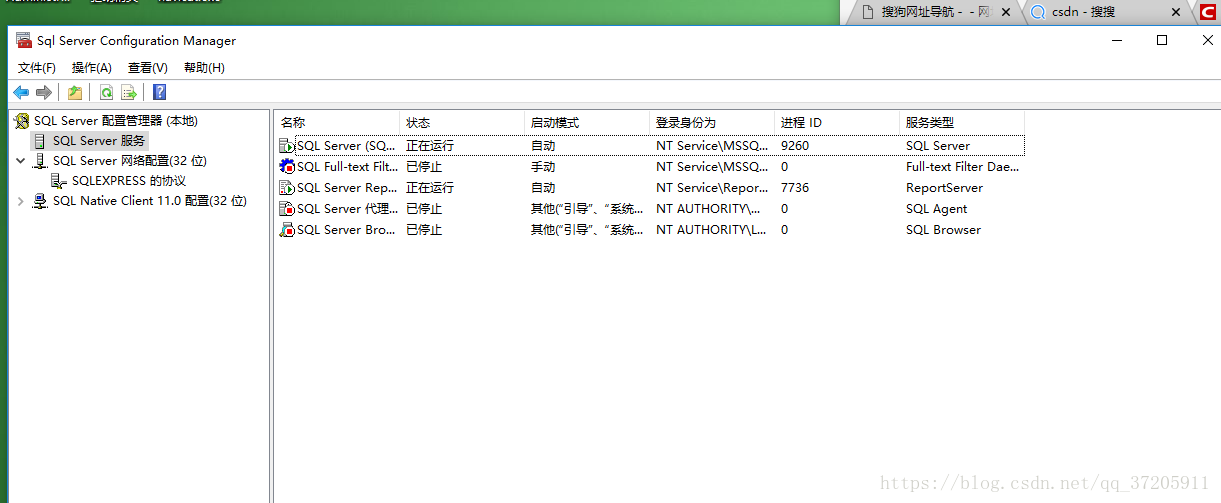Click the SQLEXPRESS 的协议 tree icon

(59, 181)
